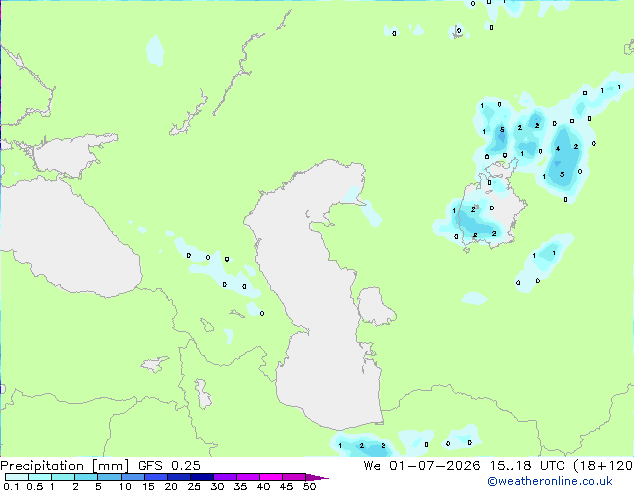The width and height of the screenshot is (634, 490).
Task: Select the 0.1 to 0.5 mm legend swatch
Action: (x=17, y=477)
